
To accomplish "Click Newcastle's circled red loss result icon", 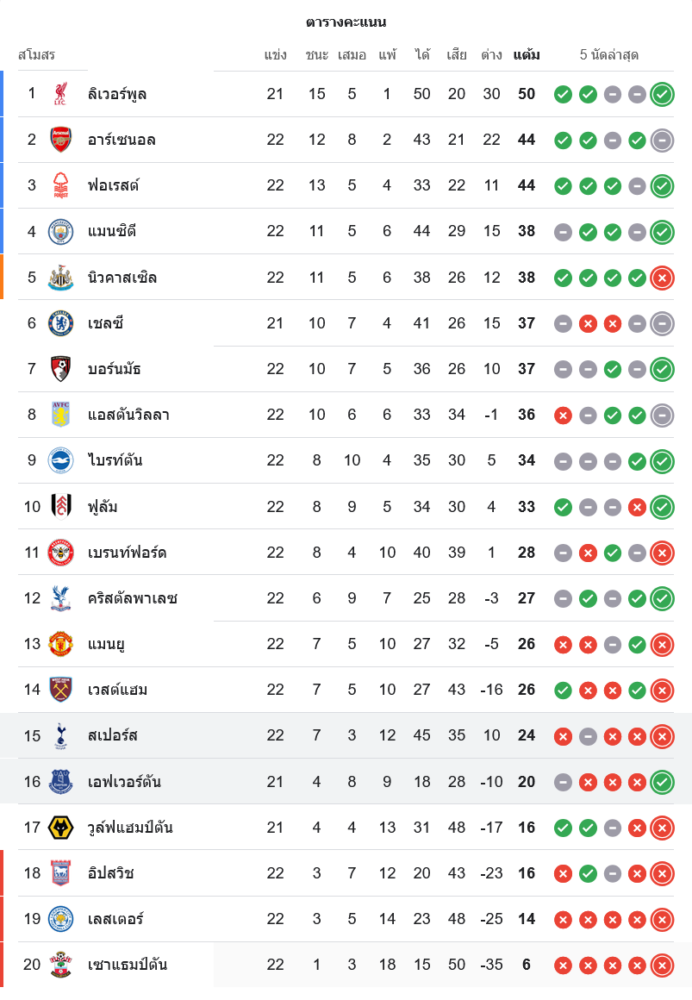I will (x=661, y=278).
